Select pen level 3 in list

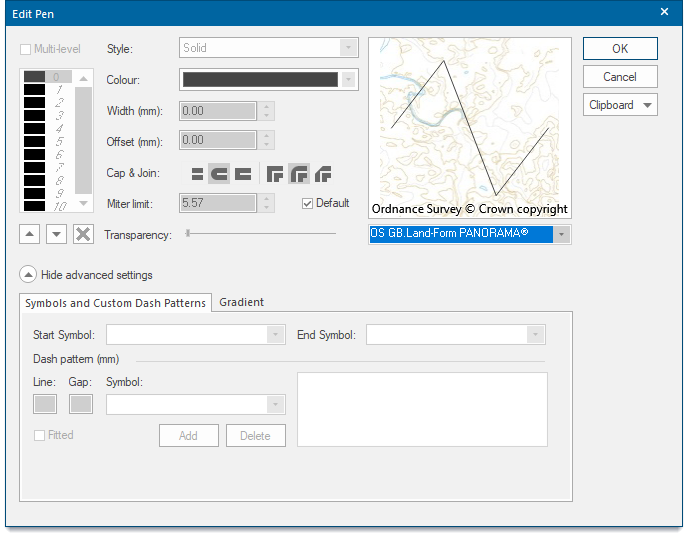[47, 116]
